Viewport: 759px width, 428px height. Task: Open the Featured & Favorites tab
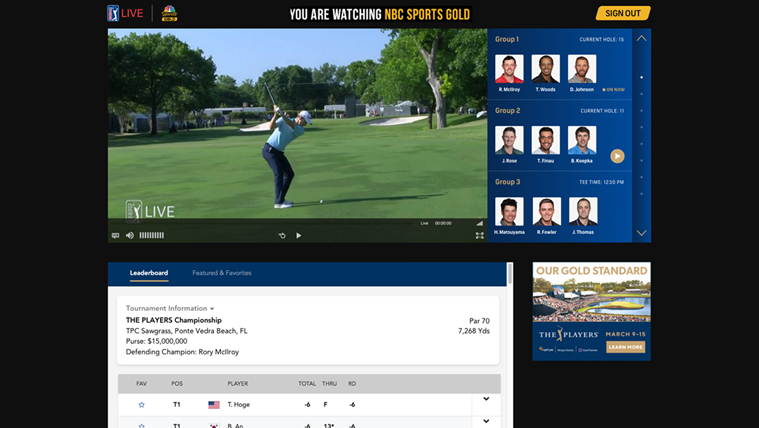(222, 273)
